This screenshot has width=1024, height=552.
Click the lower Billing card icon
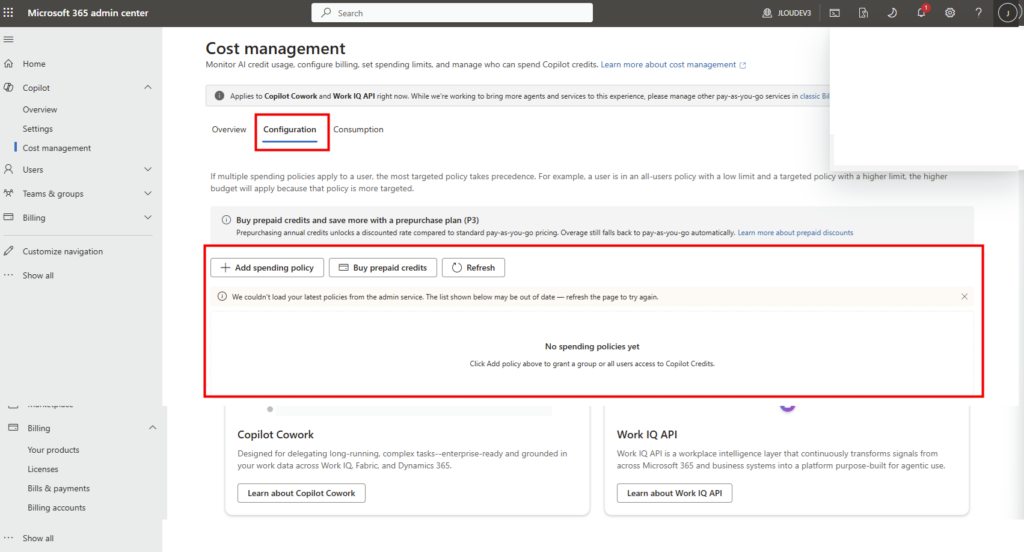pos(13,428)
